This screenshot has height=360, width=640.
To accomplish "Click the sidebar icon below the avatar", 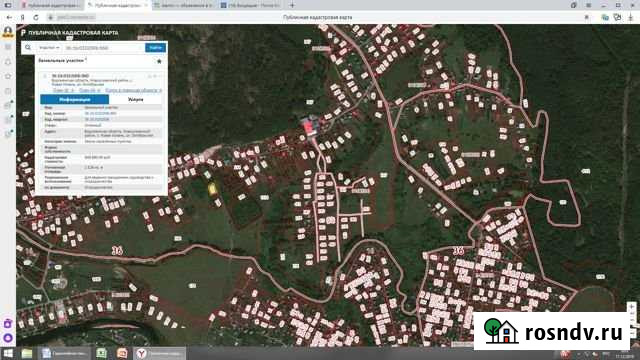I will (8, 47).
